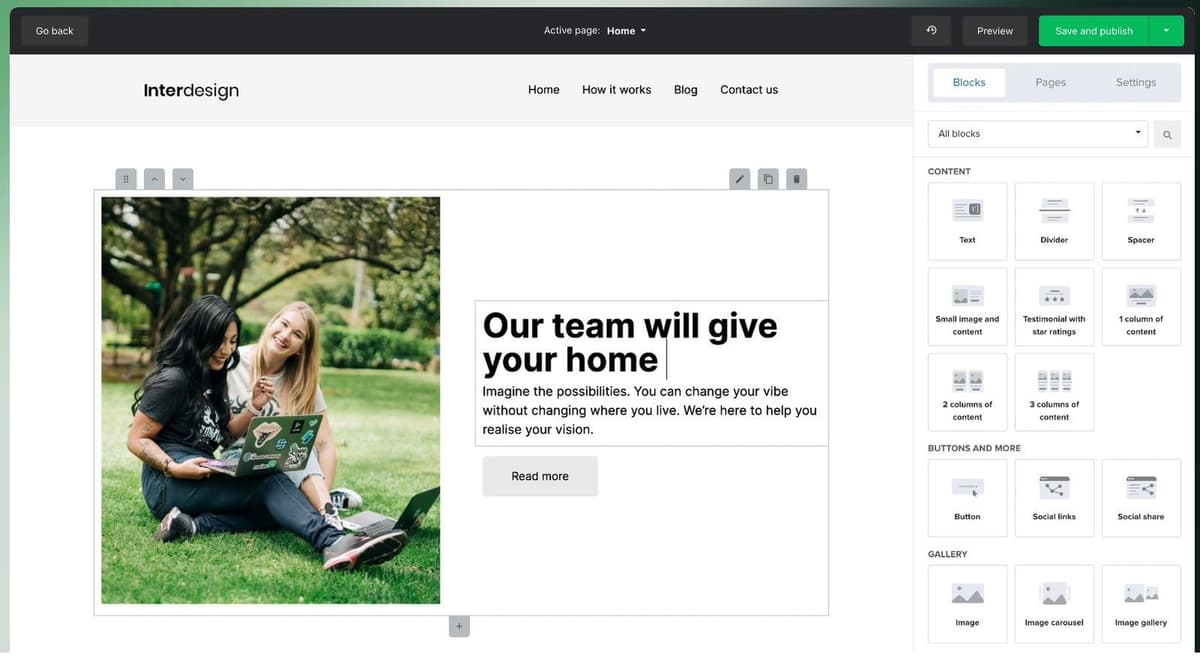The height and width of the screenshot is (656, 1200).
Task: Click the block search magnifier icon
Action: (1167, 134)
